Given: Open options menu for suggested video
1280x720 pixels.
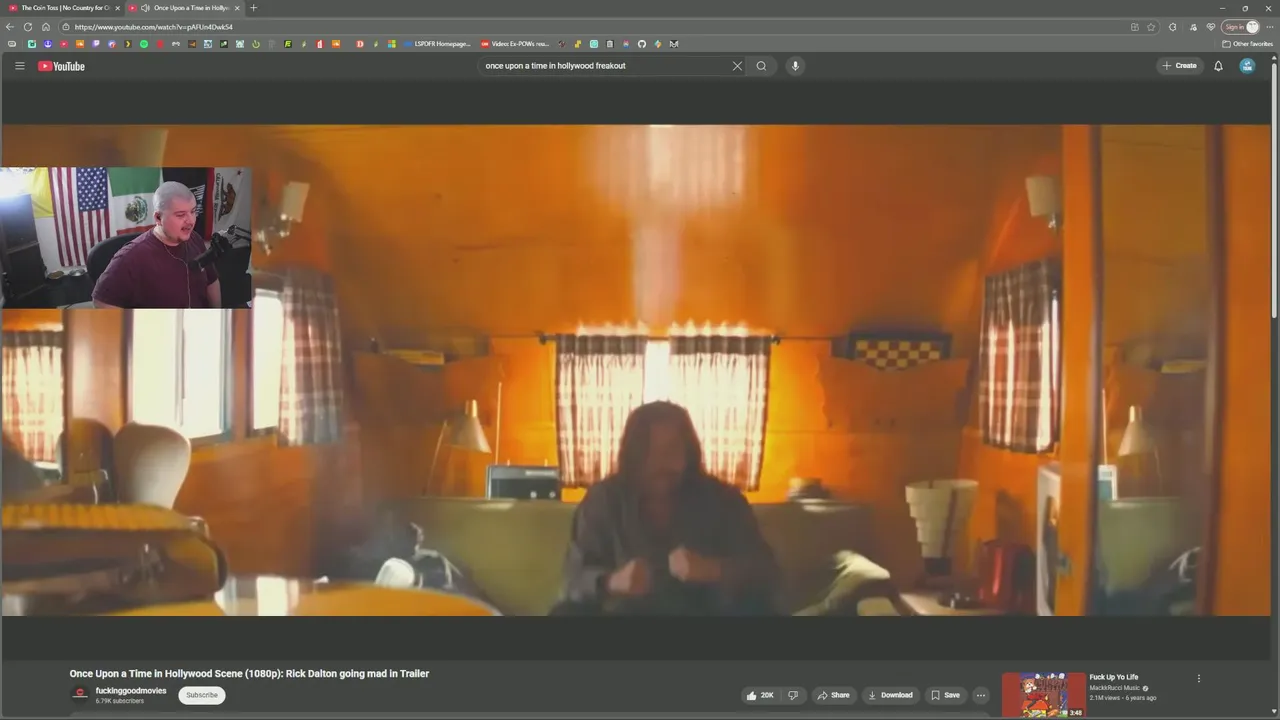Looking at the screenshot, I should tap(1199, 678).
